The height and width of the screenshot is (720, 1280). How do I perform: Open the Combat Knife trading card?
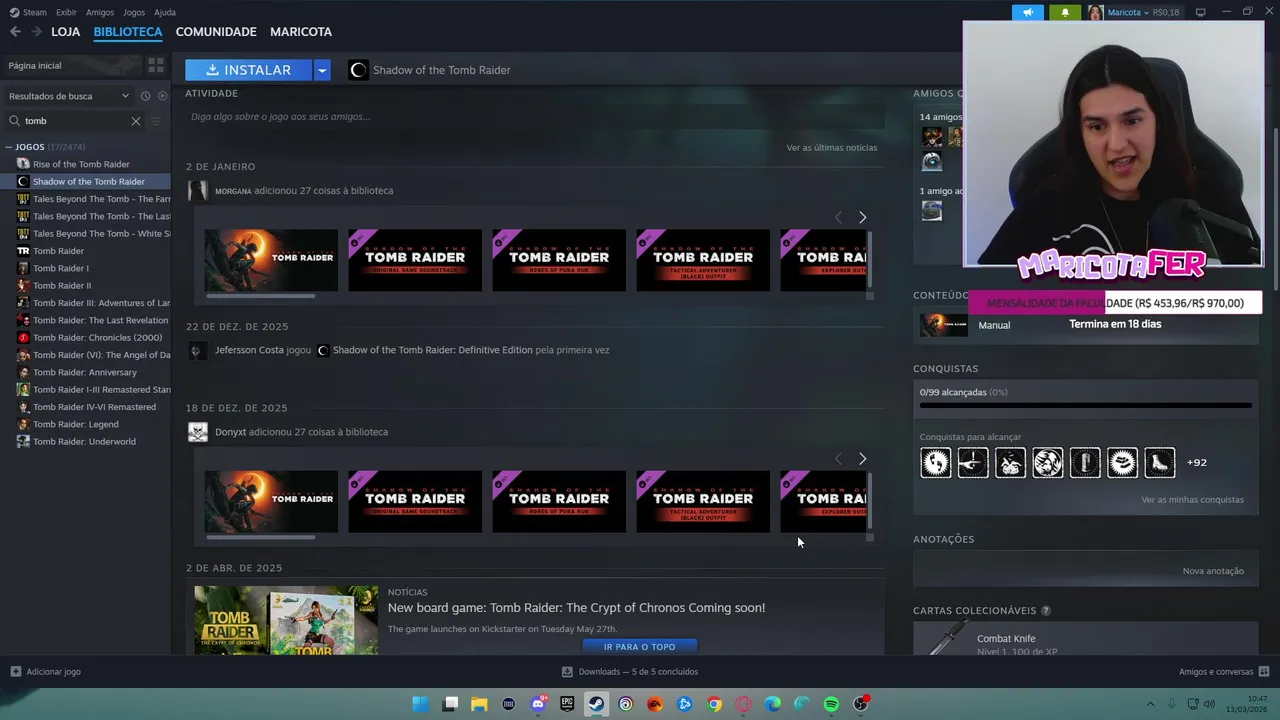pos(1006,639)
